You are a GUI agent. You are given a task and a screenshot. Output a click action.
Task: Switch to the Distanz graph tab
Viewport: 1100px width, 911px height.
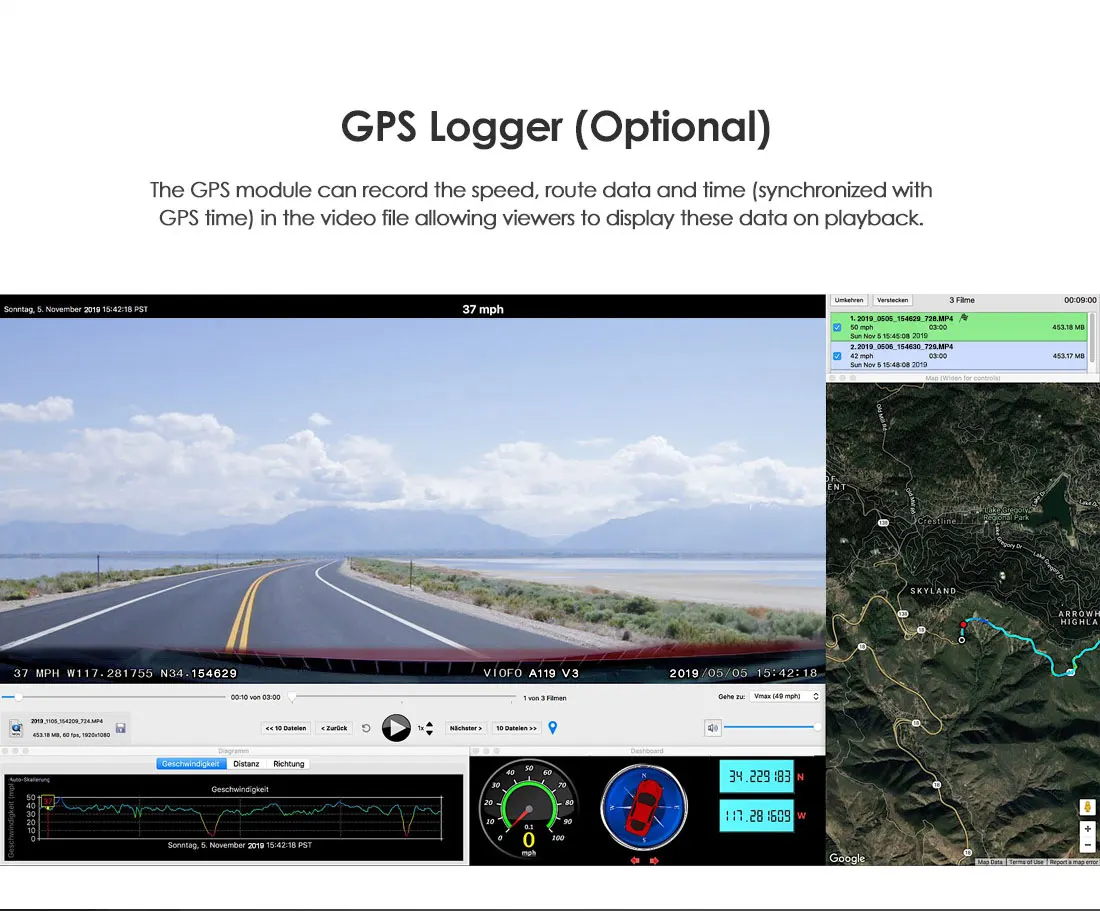pyautogui.click(x=246, y=764)
